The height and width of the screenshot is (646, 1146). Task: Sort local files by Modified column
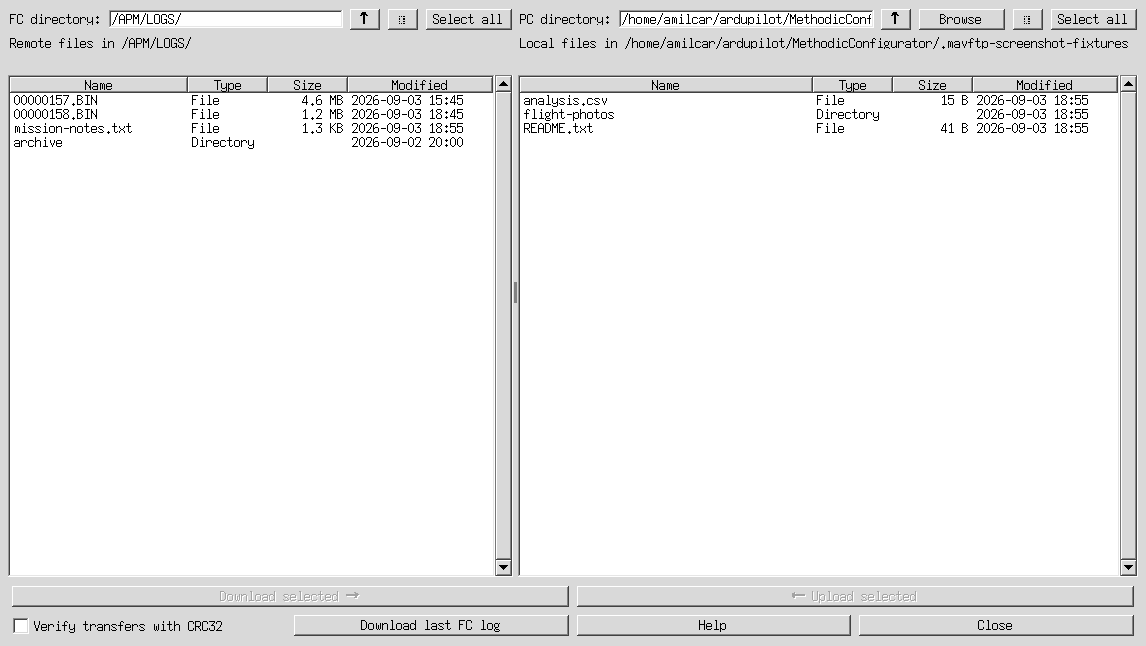1044,85
